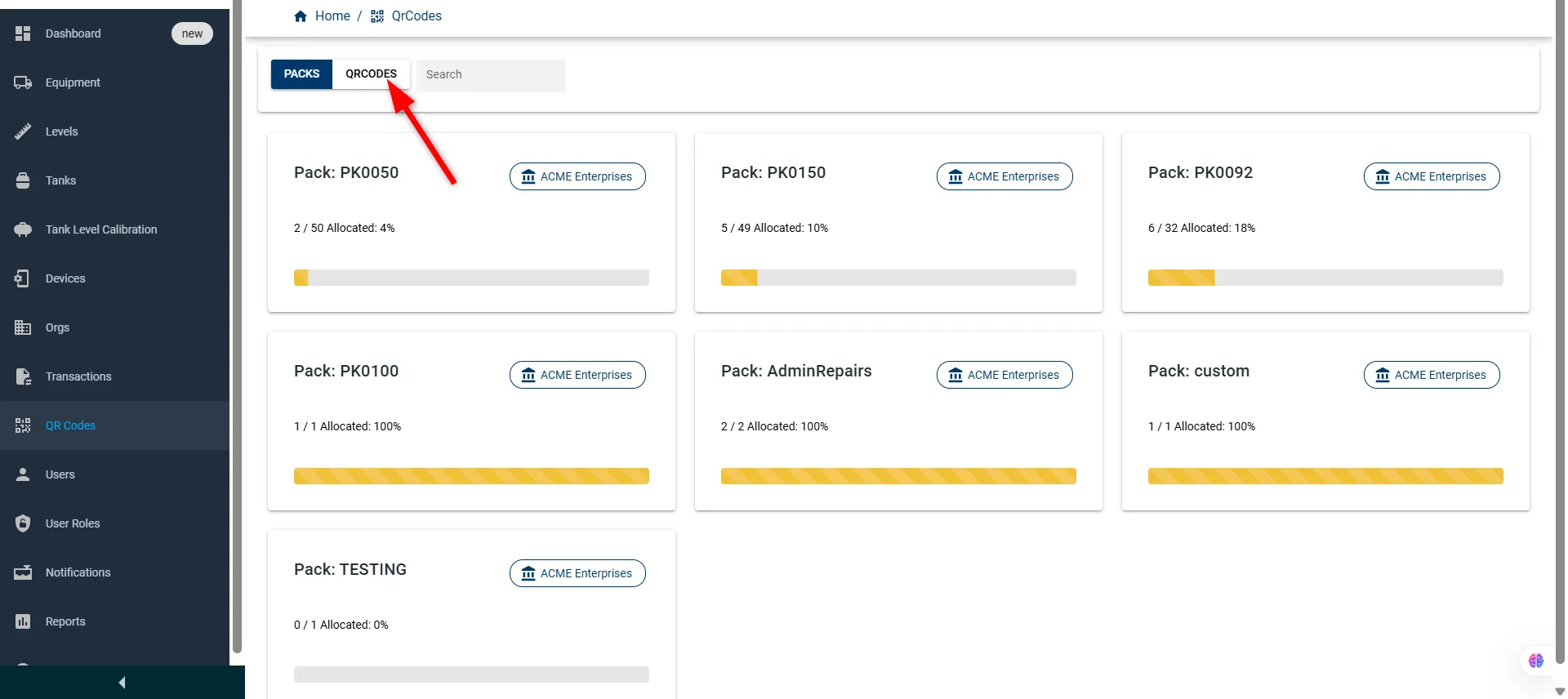
Task: Click '2 / 2 Allocated: 100%' text
Action: [774, 426]
